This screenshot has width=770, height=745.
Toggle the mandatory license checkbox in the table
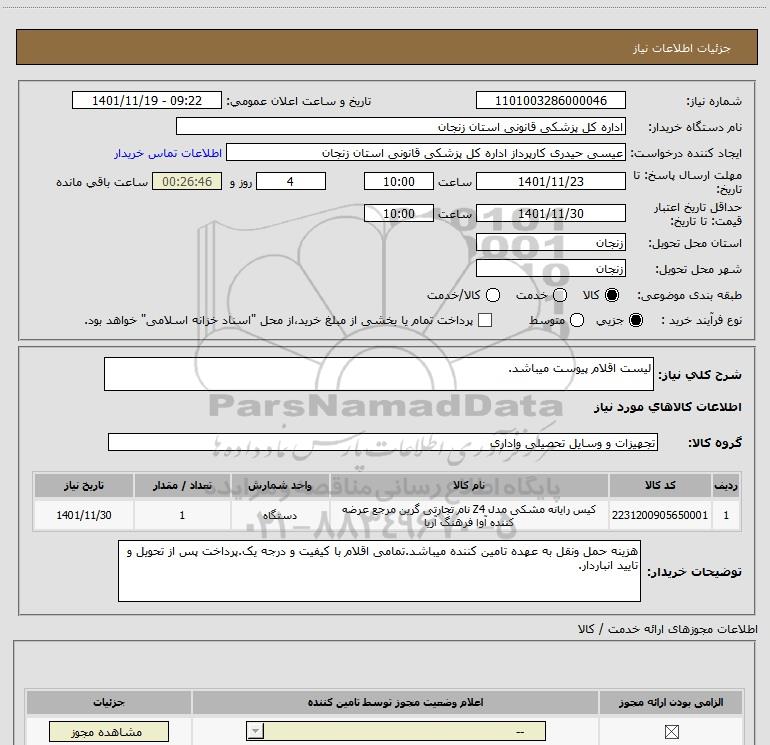[671, 732]
